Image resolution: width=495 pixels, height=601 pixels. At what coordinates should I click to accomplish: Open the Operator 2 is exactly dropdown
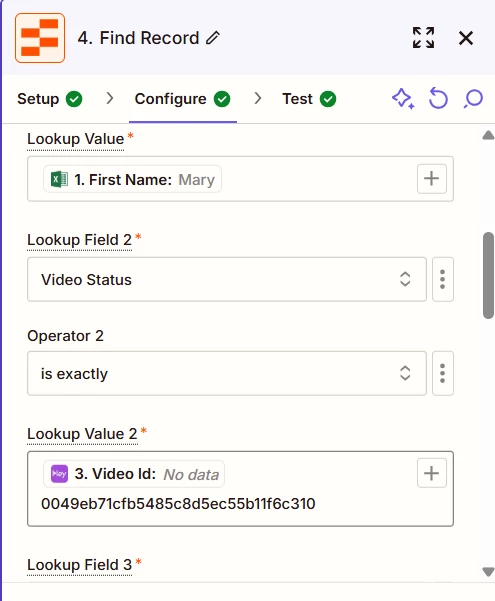click(227, 373)
